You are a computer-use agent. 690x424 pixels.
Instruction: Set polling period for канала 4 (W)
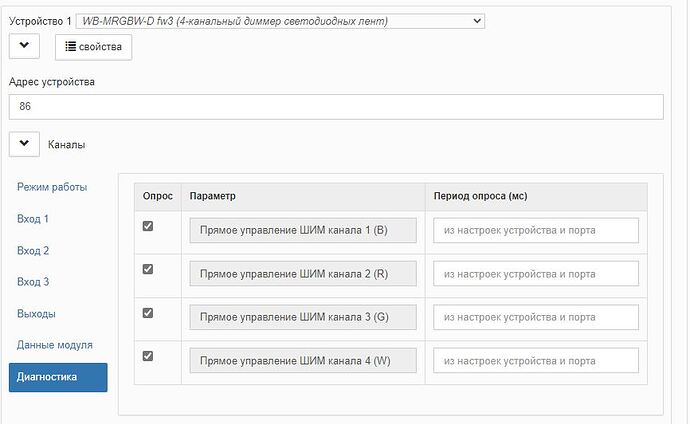[x=536, y=361]
